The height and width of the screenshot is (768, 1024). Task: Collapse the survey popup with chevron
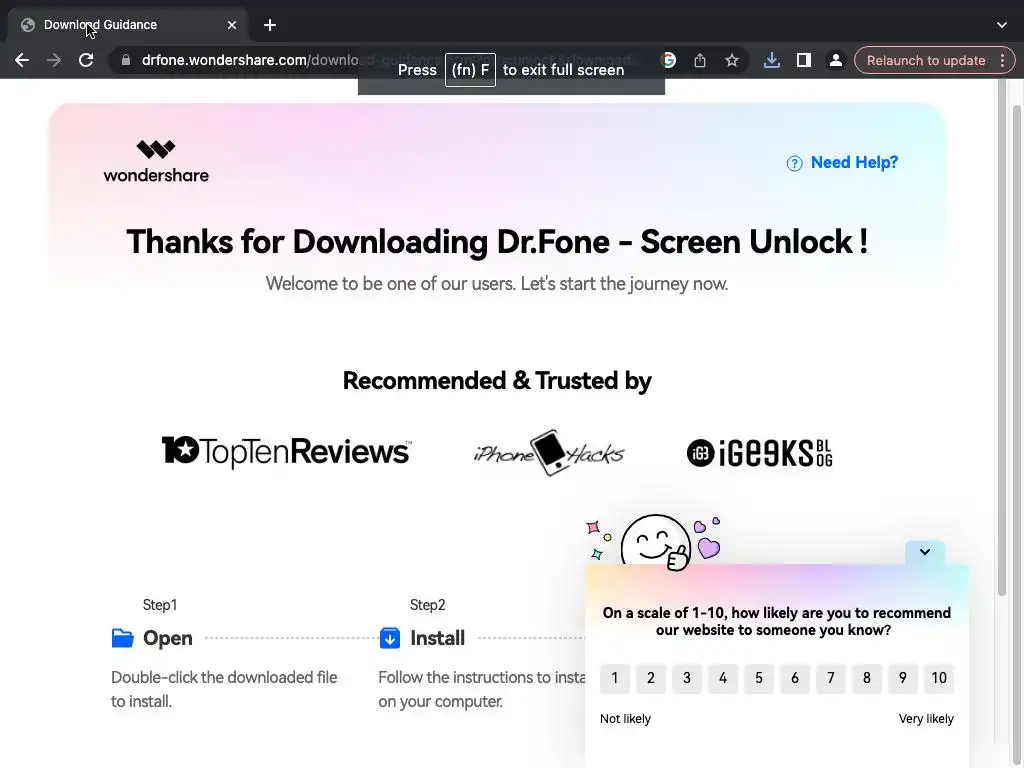925,552
